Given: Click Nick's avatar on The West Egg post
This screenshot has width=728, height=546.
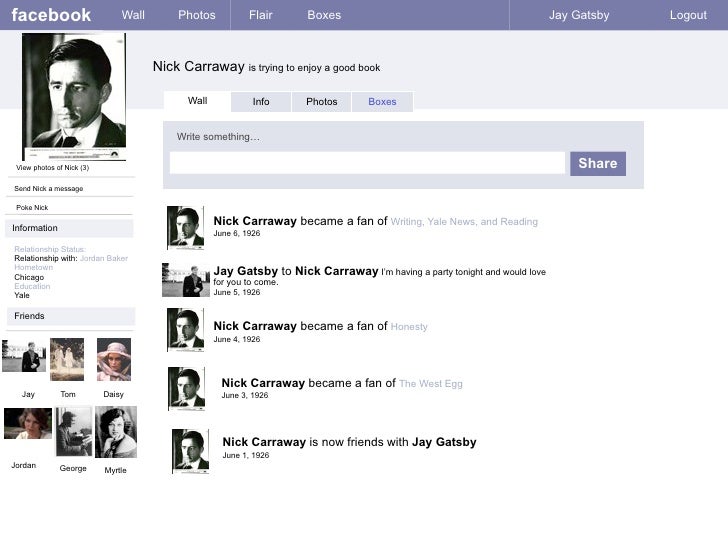Looking at the screenshot, I should (187, 389).
